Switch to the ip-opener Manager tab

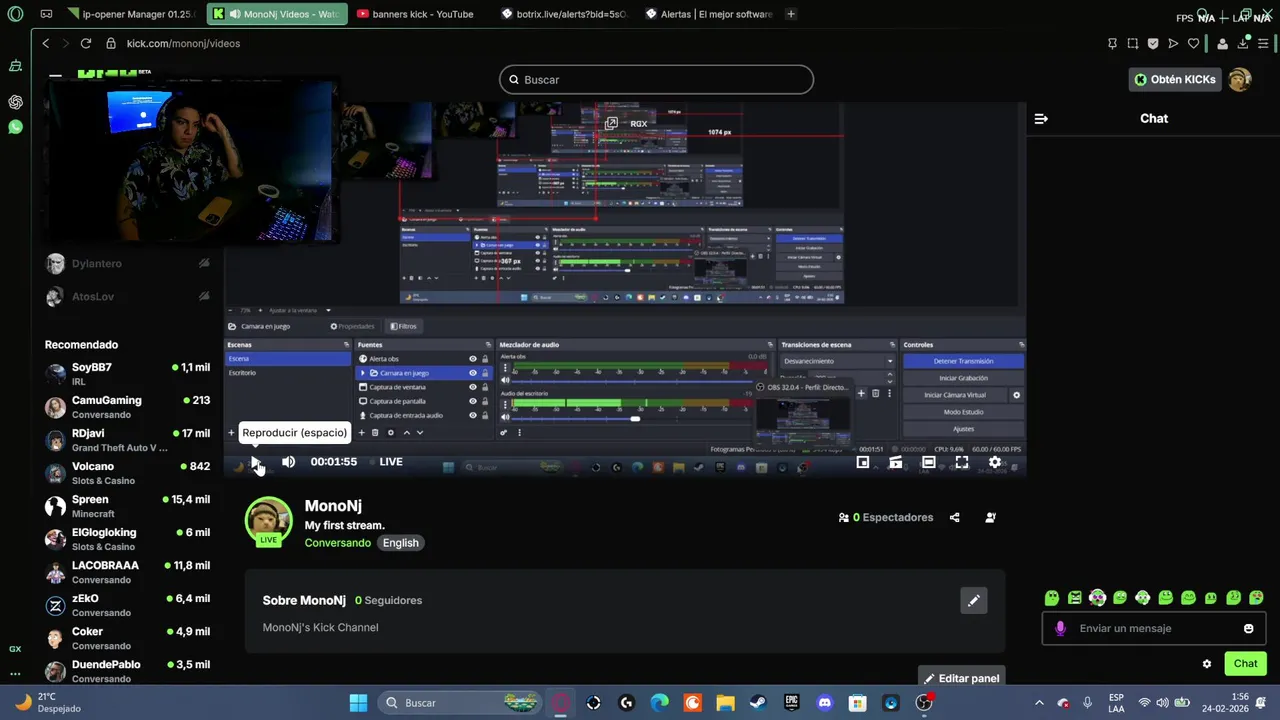click(x=133, y=14)
